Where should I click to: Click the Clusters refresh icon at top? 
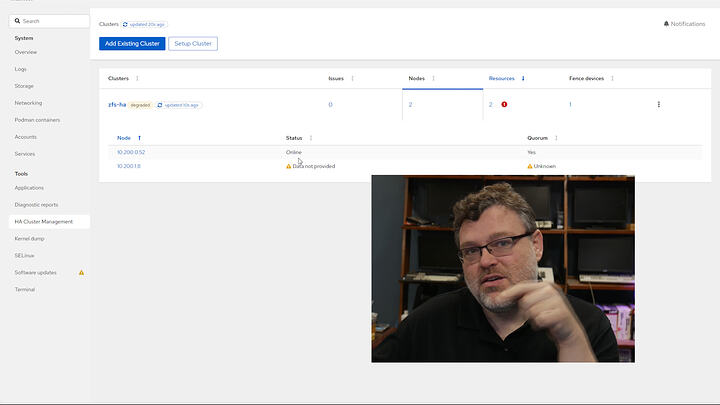(x=125, y=24)
